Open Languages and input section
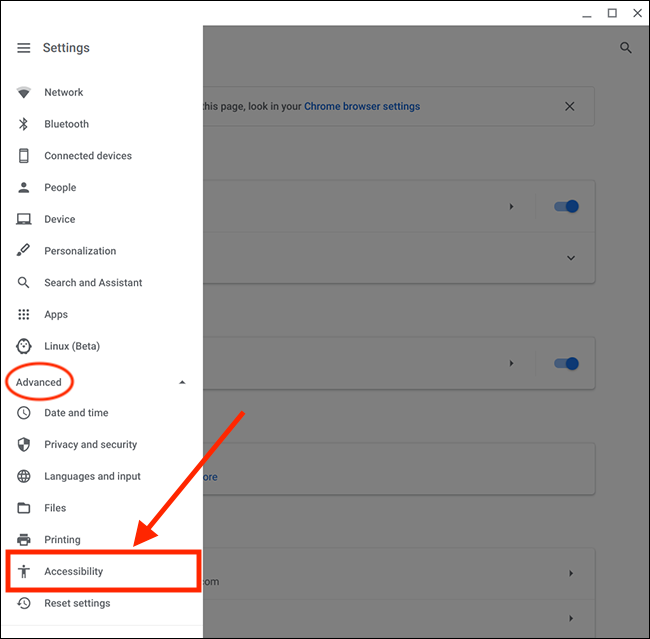The height and width of the screenshot is (639, 650). (92, 477)
